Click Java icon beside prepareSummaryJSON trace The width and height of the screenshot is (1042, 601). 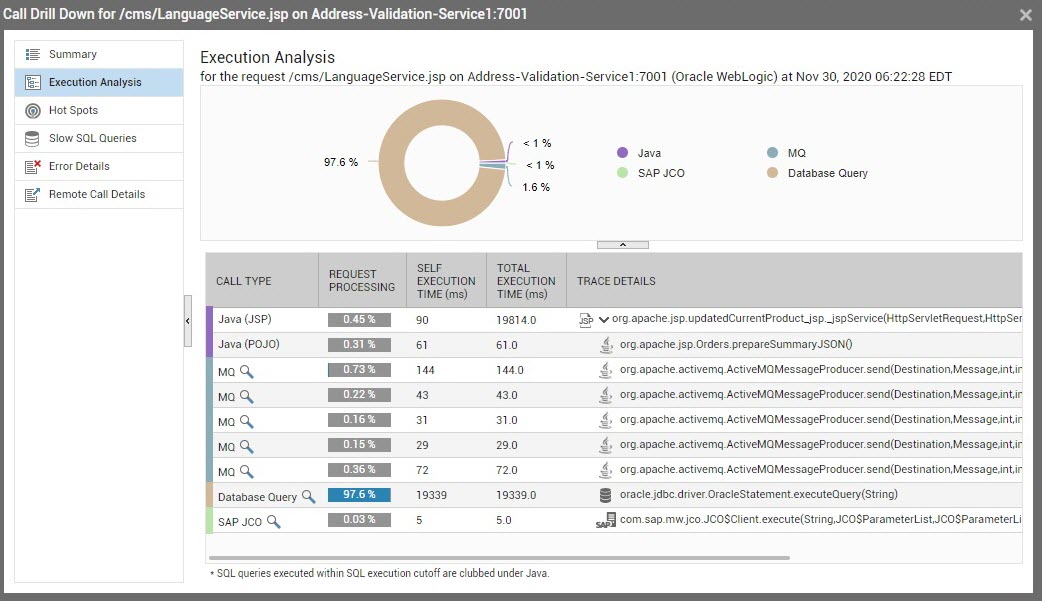point(605,344)
